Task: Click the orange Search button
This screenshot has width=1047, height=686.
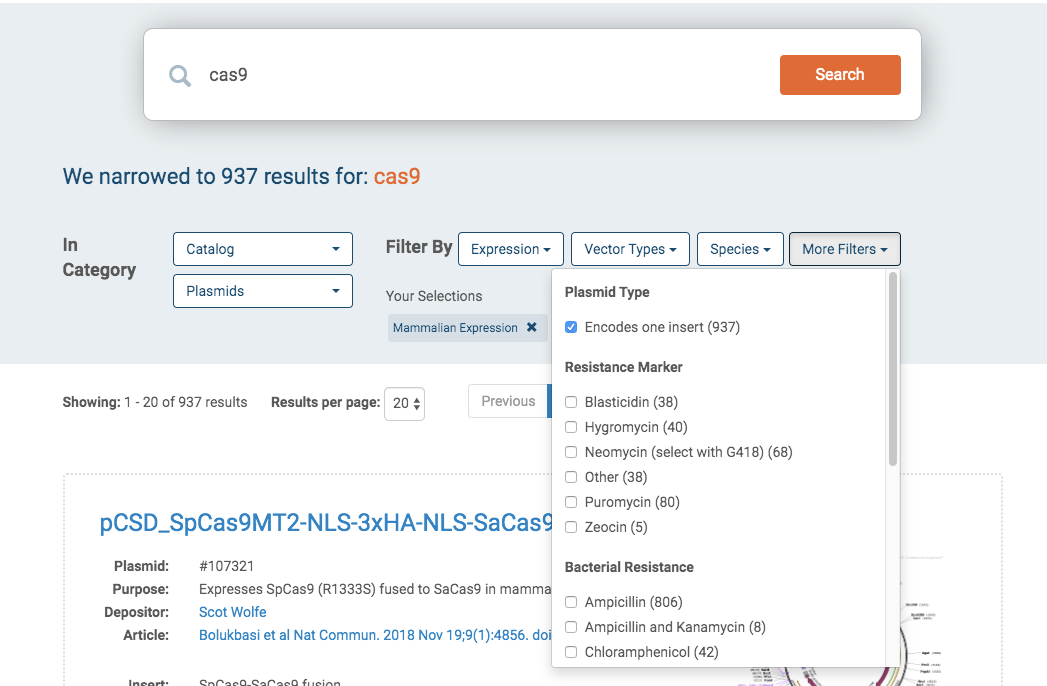Action: 840,75
